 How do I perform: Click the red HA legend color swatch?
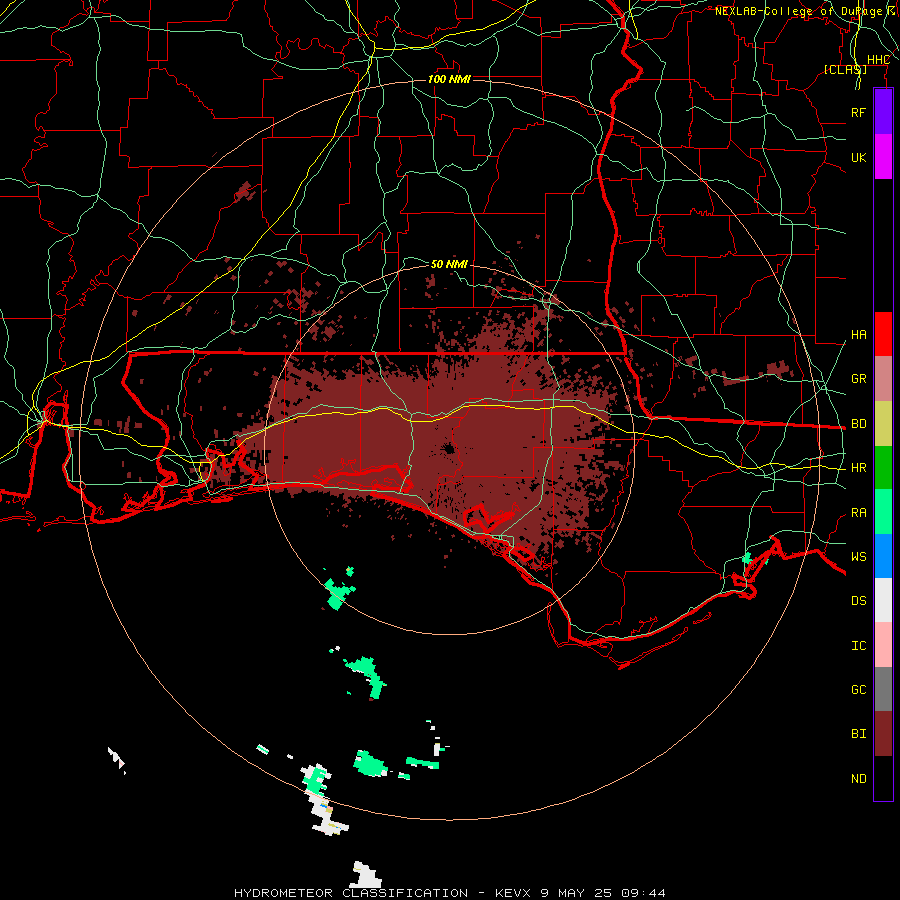pos(883,334)
